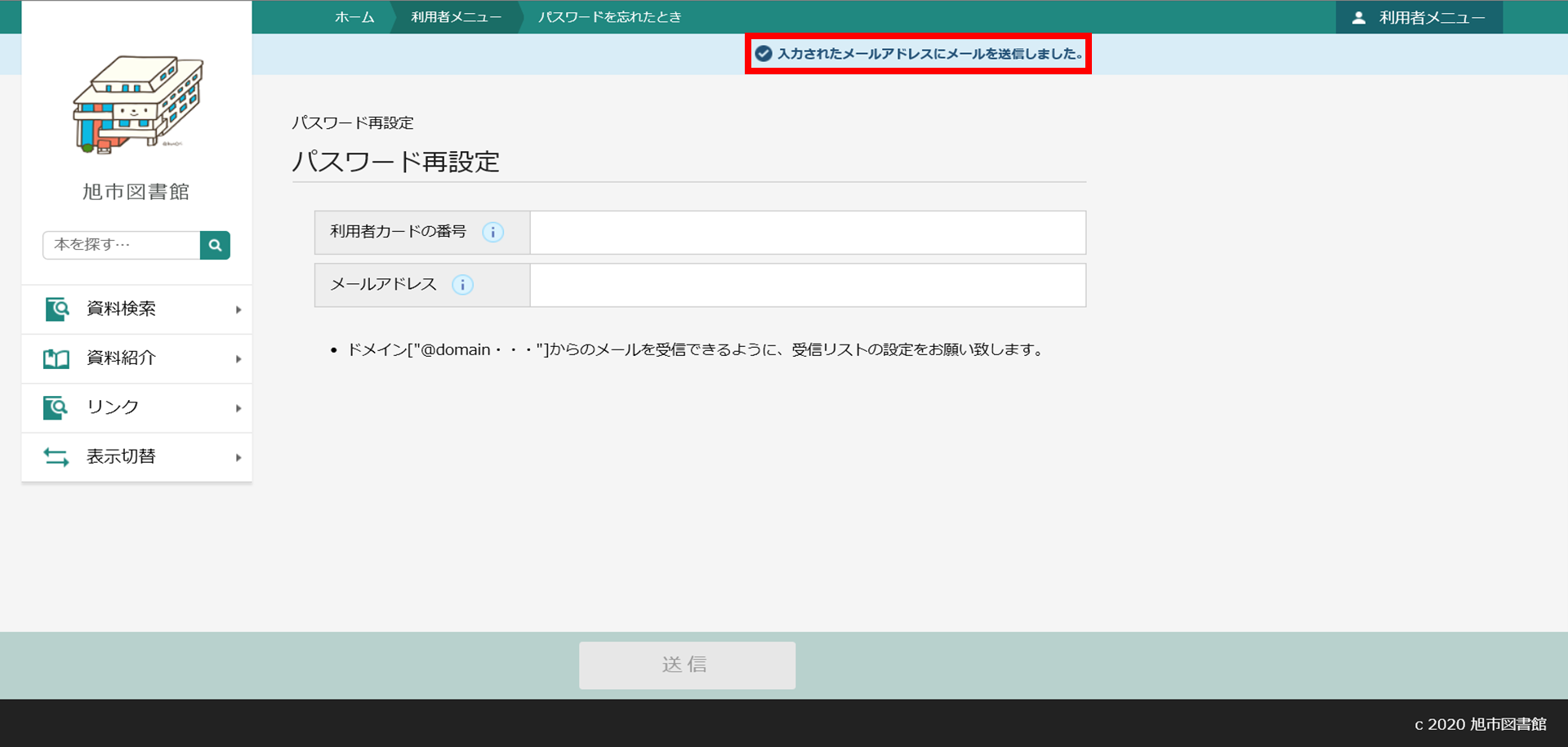
Task: Click the user silhouette icon in header
Action: (x=1358, y=18)
